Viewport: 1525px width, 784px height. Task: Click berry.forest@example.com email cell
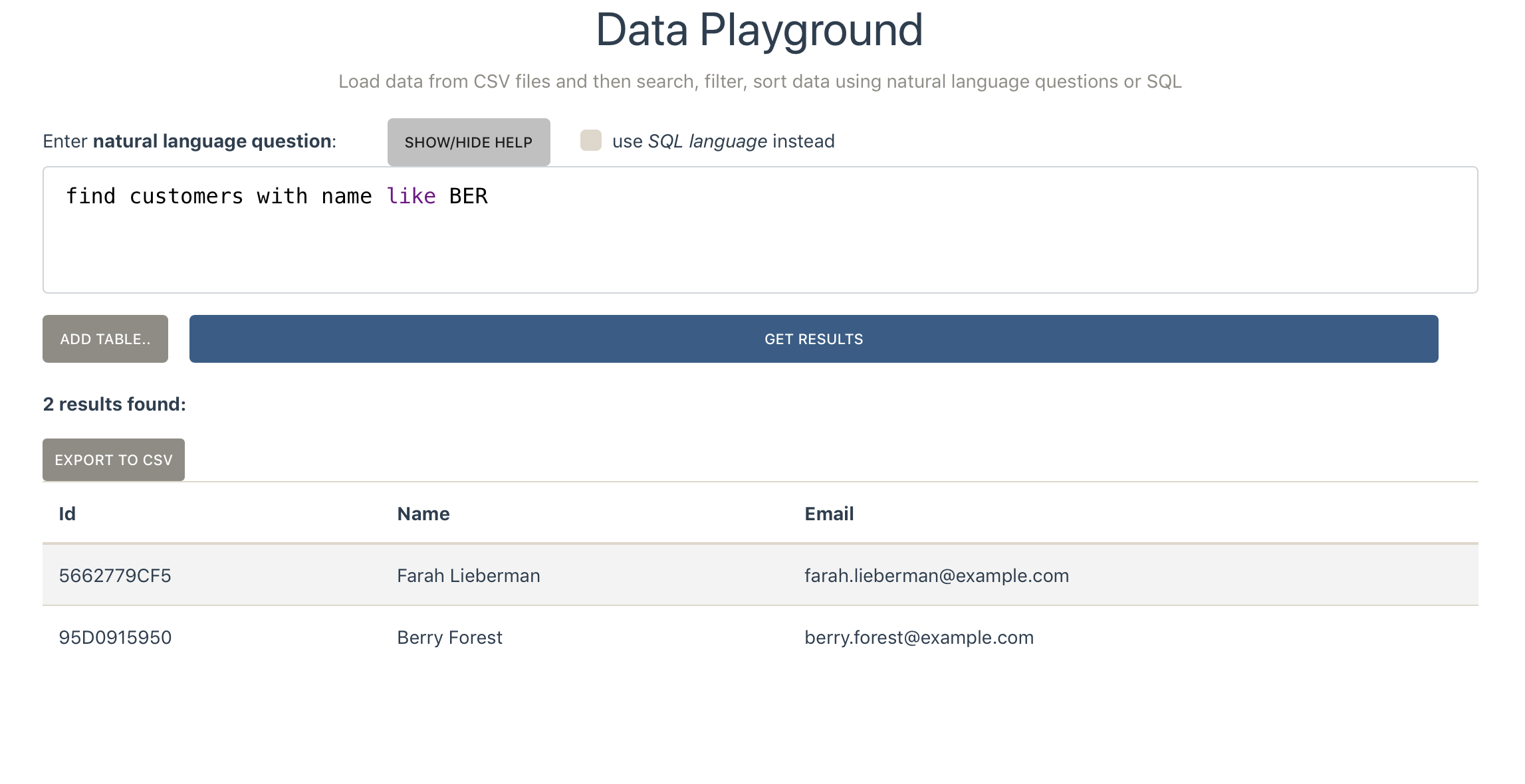coord(919,637)
